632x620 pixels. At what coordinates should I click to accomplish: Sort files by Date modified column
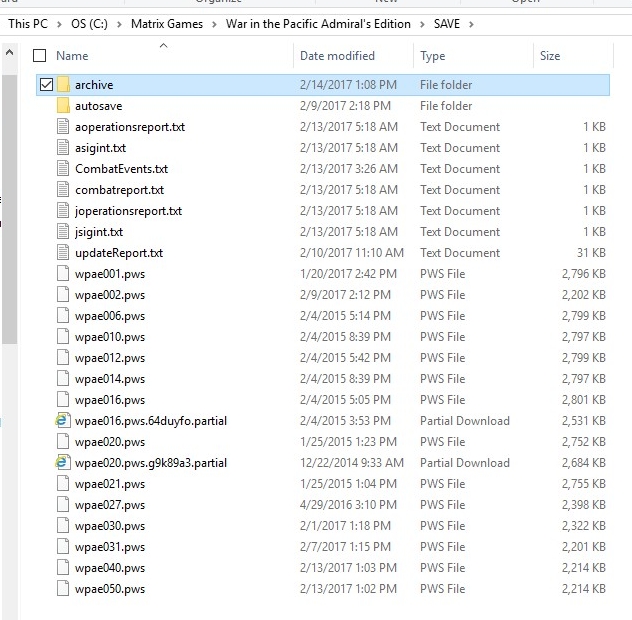[337, 56]
